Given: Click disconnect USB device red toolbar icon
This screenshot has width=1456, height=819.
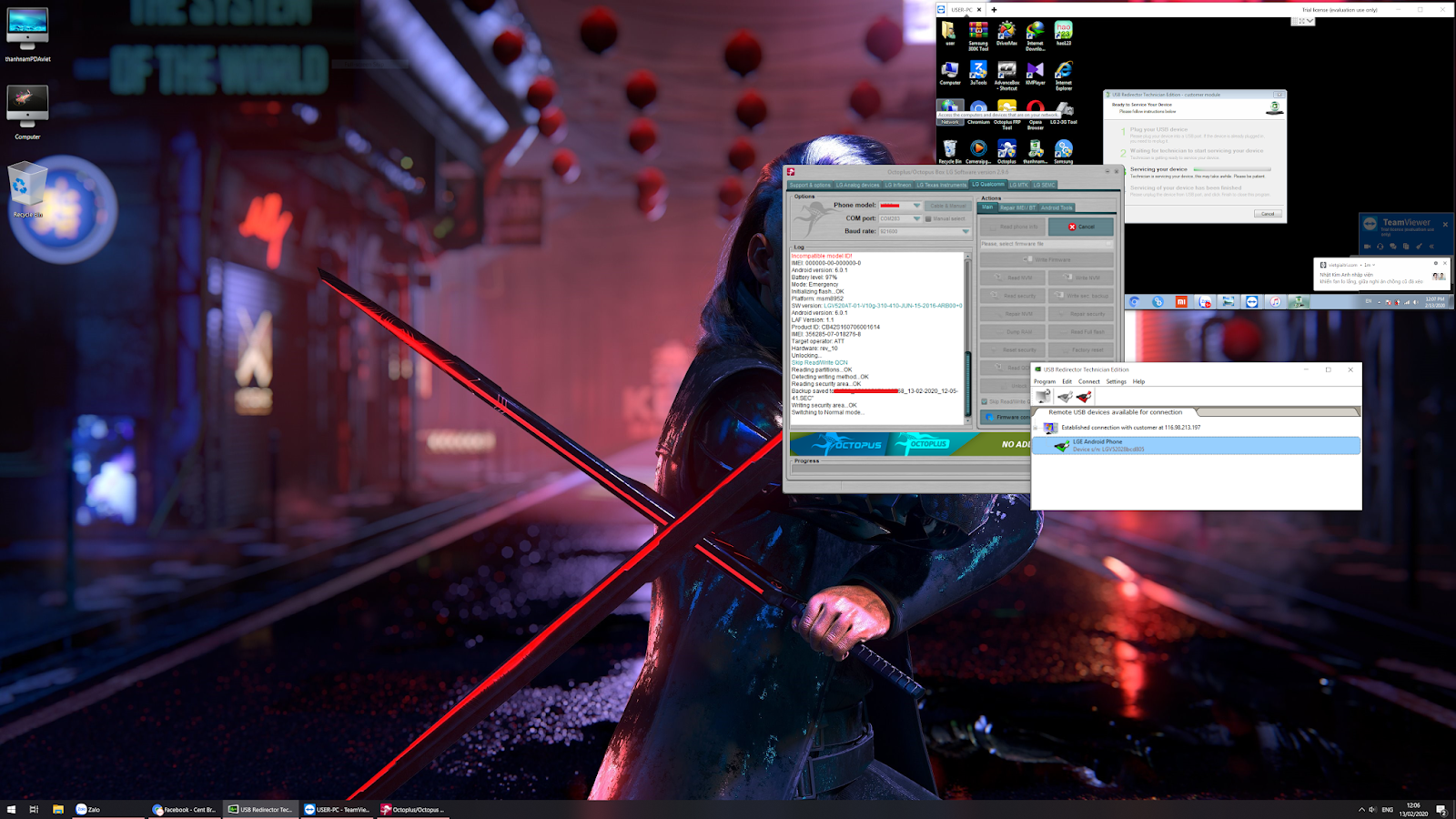Looking at the screenshot, I should point(1084,397).
